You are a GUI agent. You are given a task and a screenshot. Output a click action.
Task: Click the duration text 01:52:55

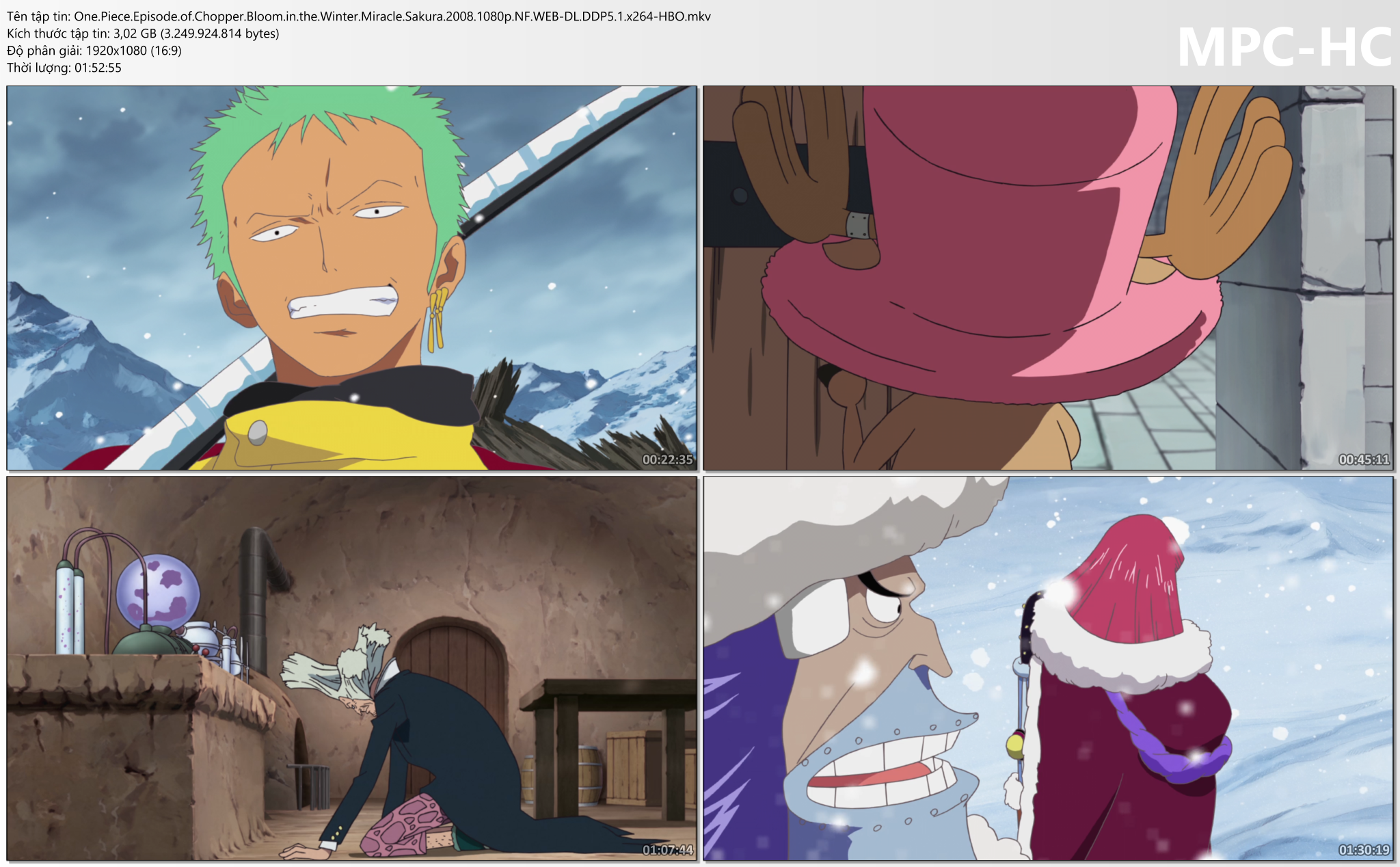click(98, 68)
